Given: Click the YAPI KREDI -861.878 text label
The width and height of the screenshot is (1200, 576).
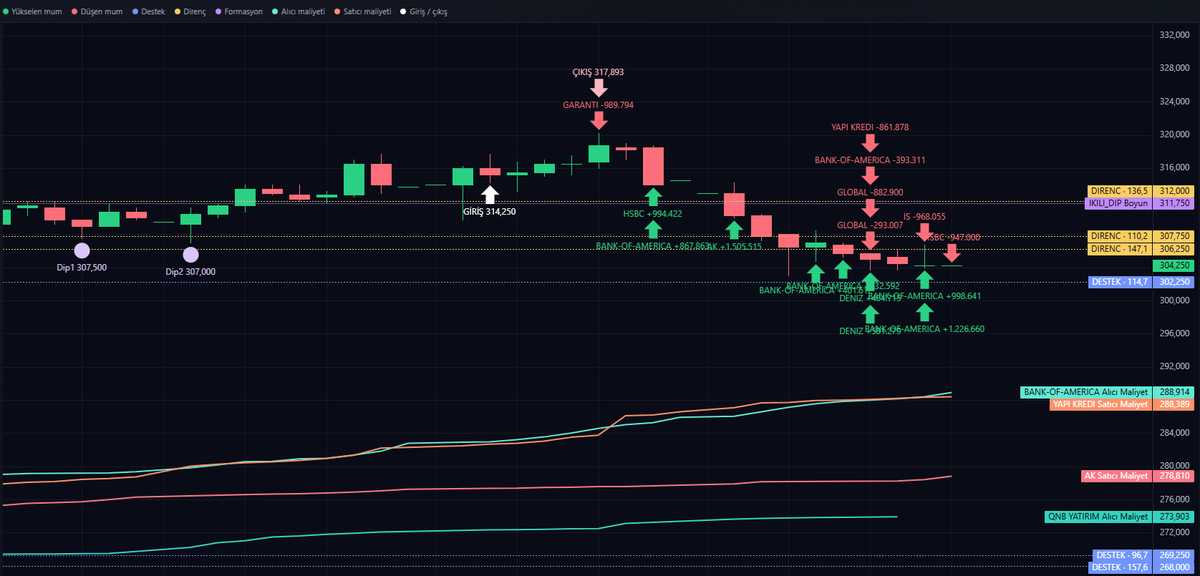Looking at the screenshot, I should tap(870, 127).
